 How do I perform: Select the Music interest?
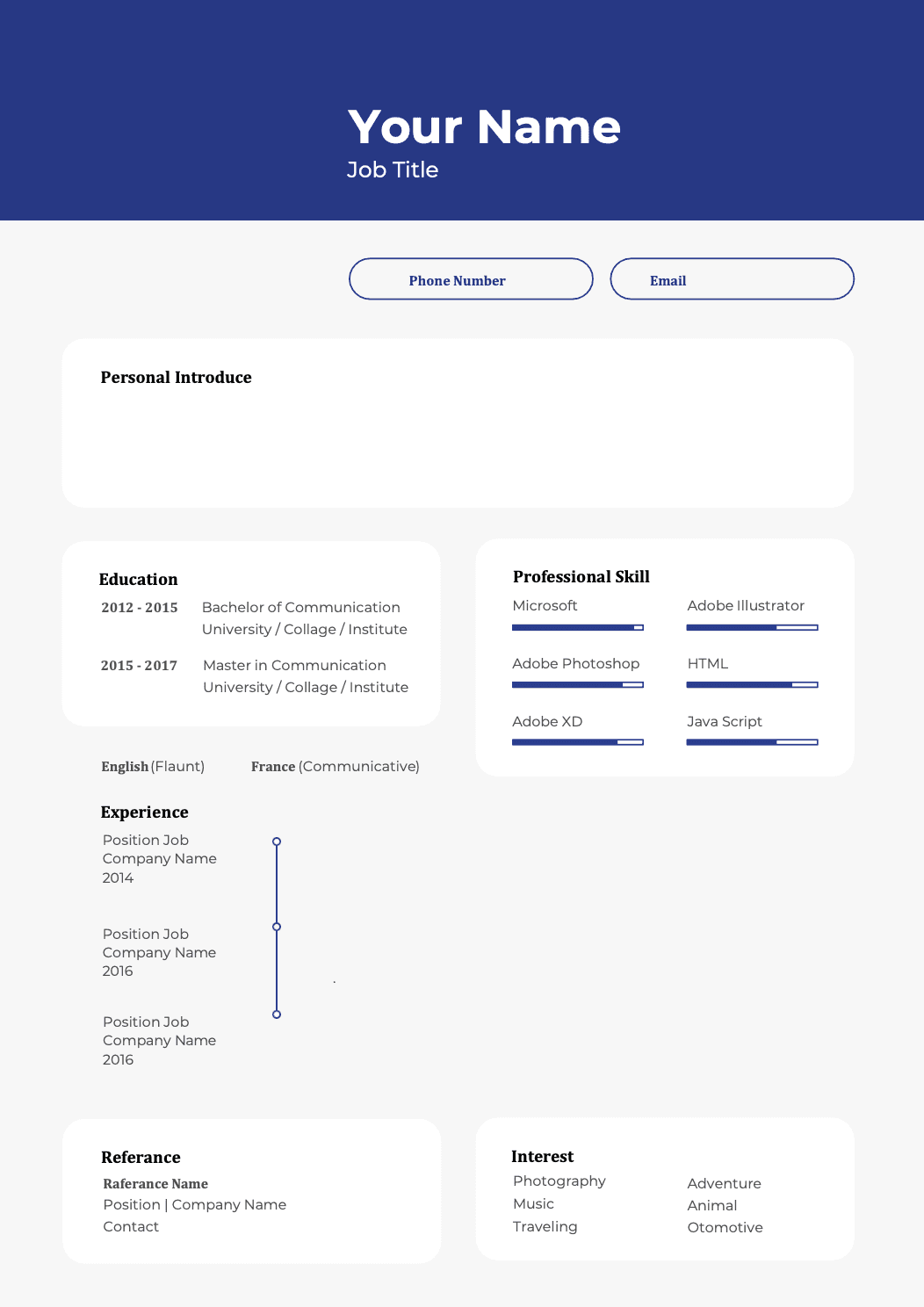pos(533,1203)
